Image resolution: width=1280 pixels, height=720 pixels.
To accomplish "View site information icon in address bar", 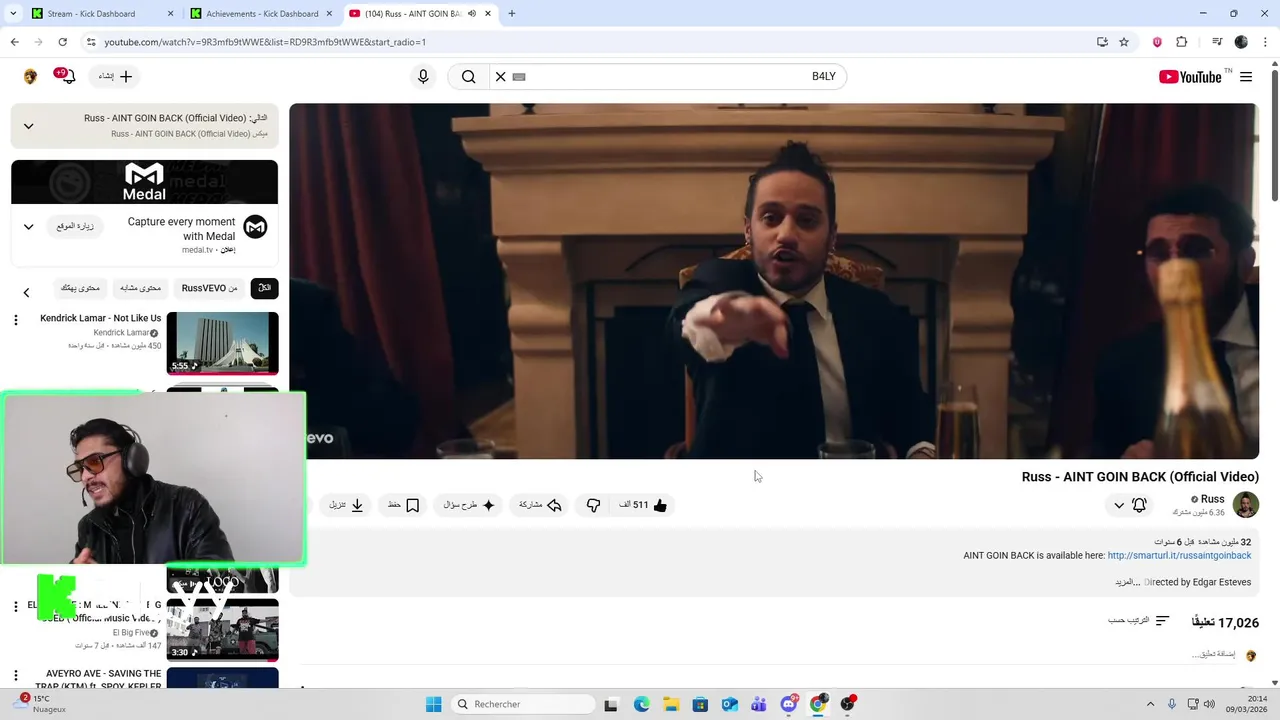I will 91,42.
